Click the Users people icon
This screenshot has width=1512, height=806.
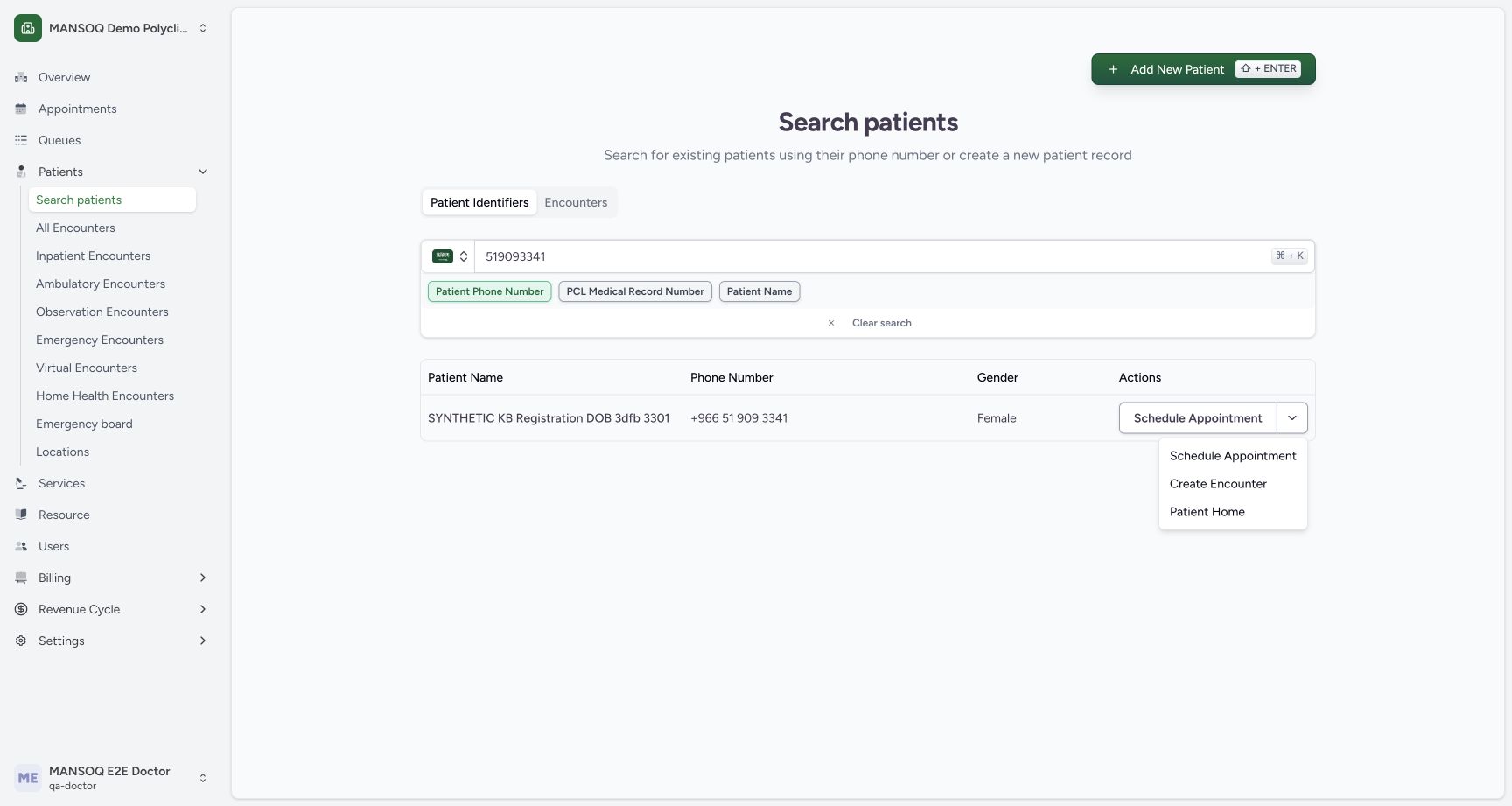(x=21, y=546)
